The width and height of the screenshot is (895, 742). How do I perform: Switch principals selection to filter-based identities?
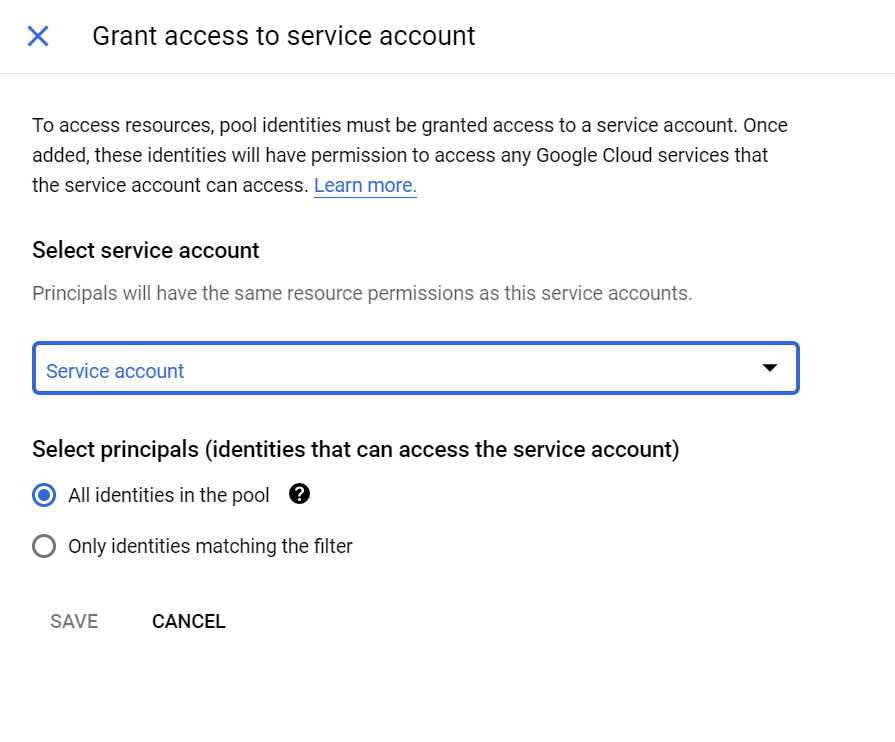click(43, 546)
